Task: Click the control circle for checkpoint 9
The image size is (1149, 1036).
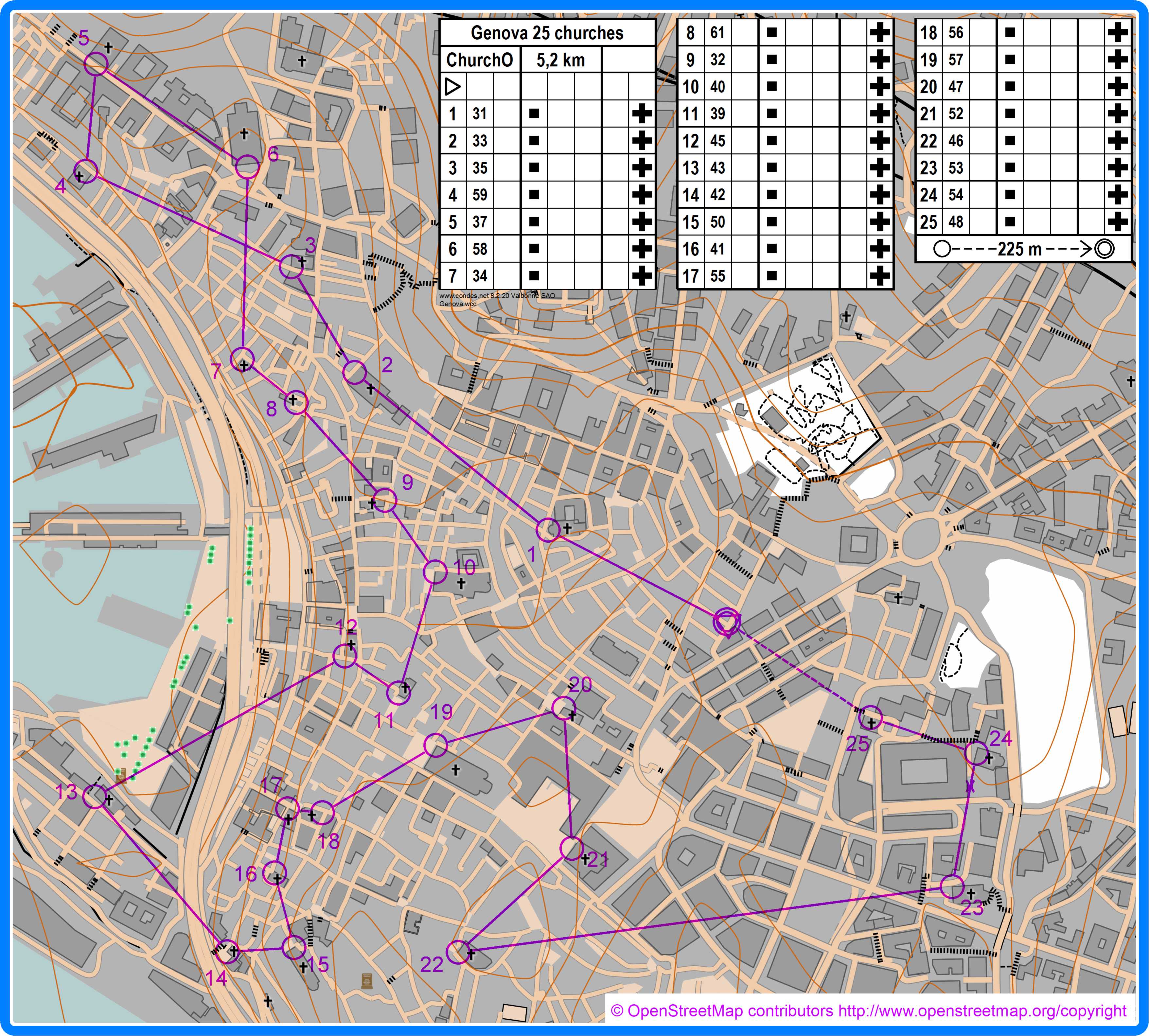Action: tap(385, 500)
